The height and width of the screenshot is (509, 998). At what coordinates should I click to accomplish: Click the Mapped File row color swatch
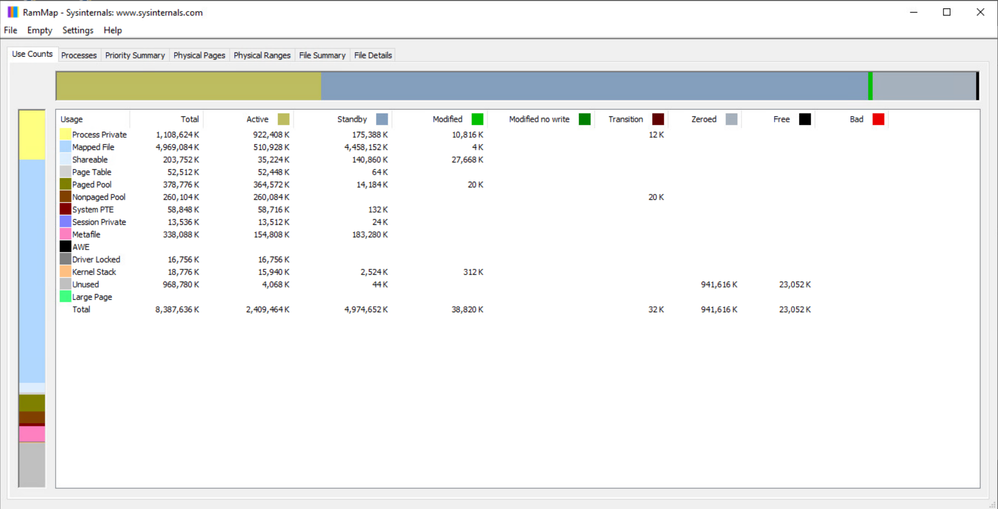(66, 147)
